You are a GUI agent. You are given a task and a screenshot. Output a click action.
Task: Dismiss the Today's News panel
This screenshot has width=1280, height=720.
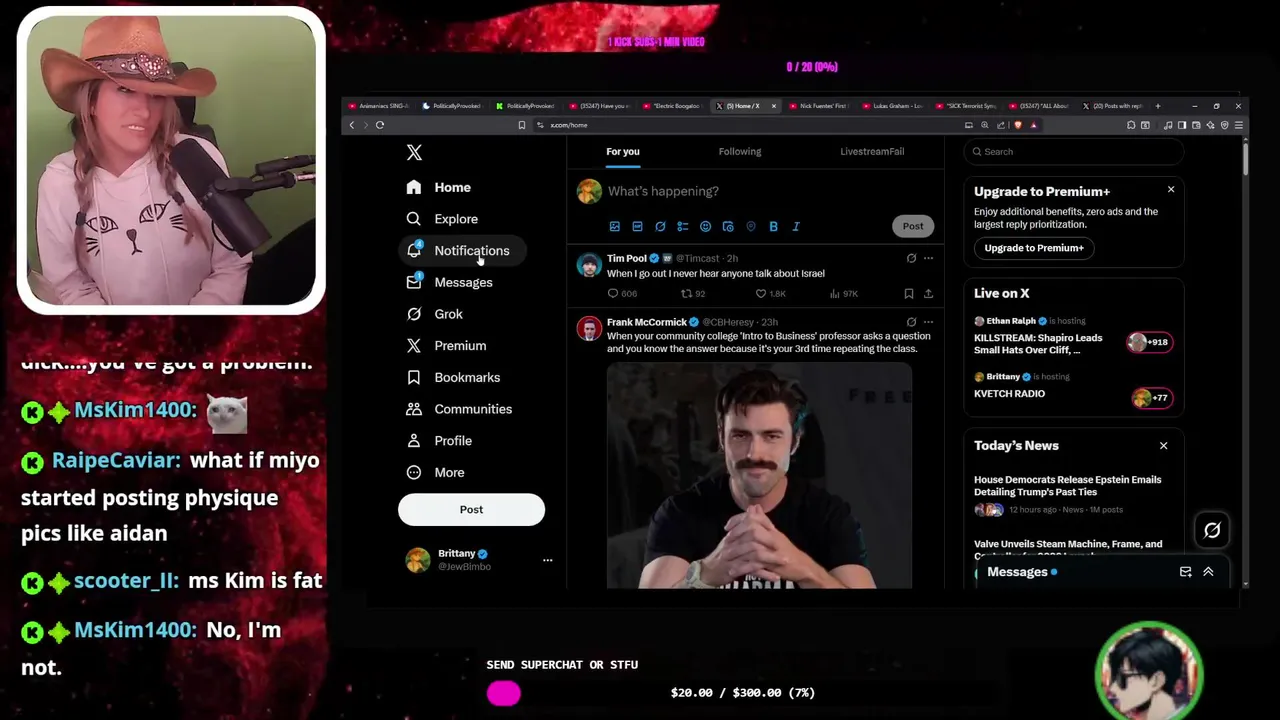tap(1163, 446)
